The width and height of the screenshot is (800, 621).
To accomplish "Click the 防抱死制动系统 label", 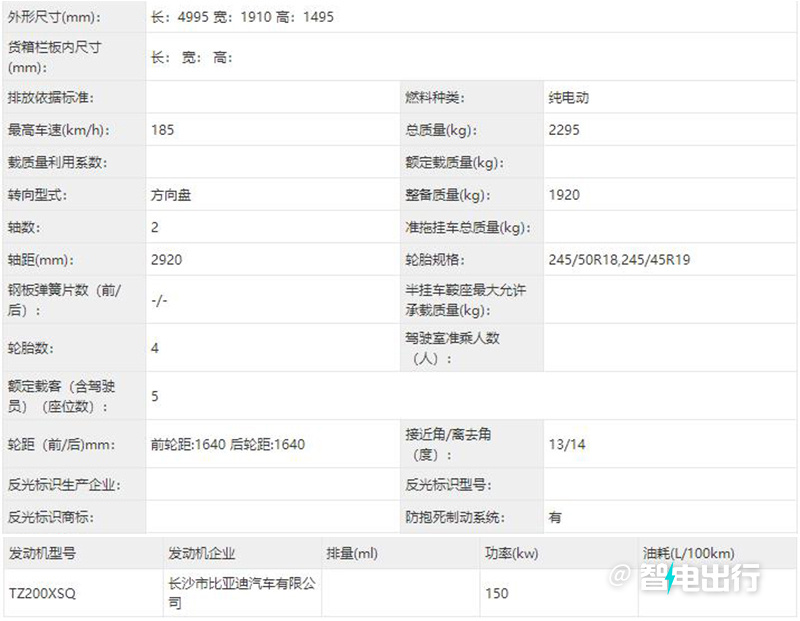I will 455,517.
